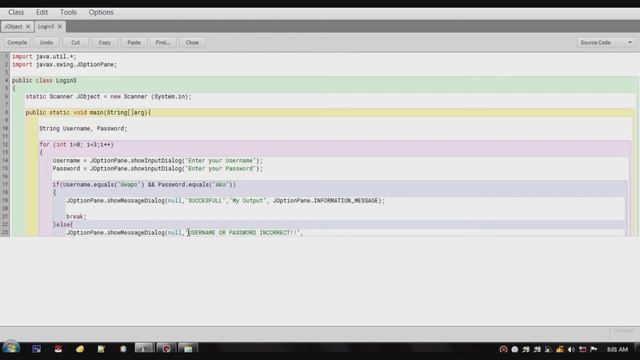This screenshot has width=640, height=360.
Task: Close the JObject tab with its X
Action: coord(28,27)
